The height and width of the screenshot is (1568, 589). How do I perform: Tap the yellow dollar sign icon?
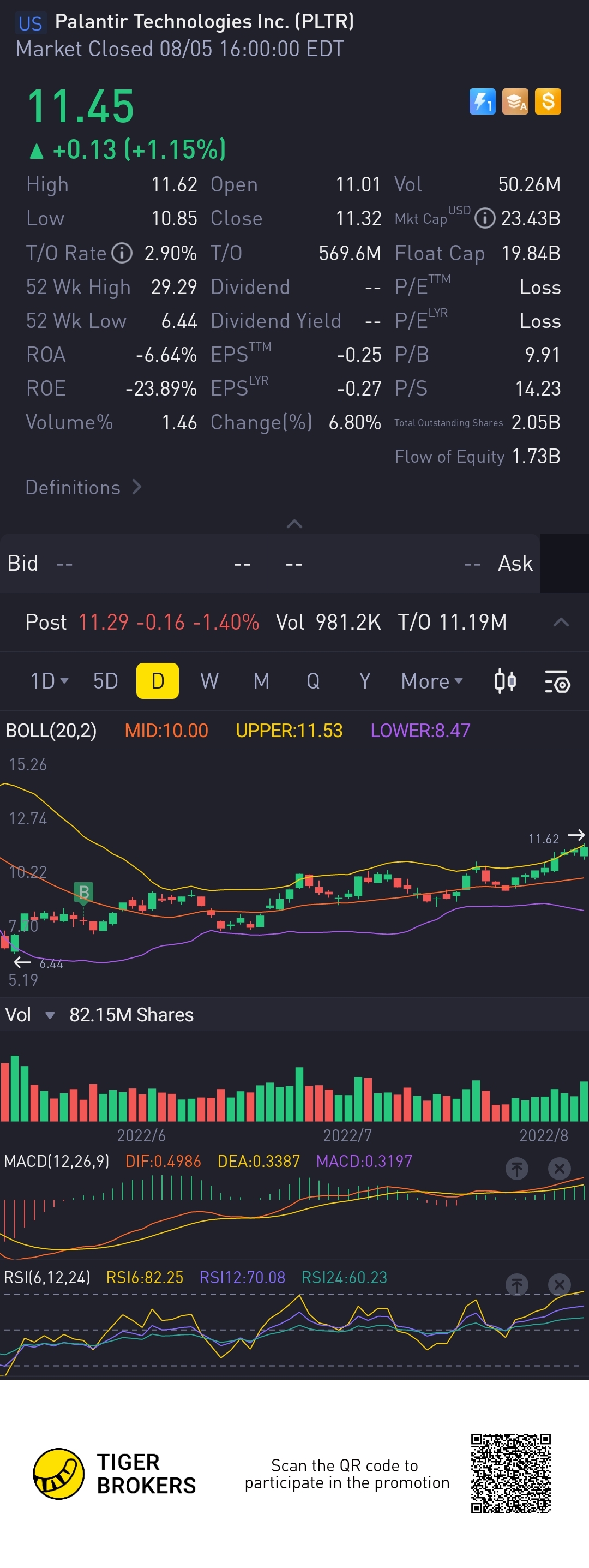click(x=548, y=101)
